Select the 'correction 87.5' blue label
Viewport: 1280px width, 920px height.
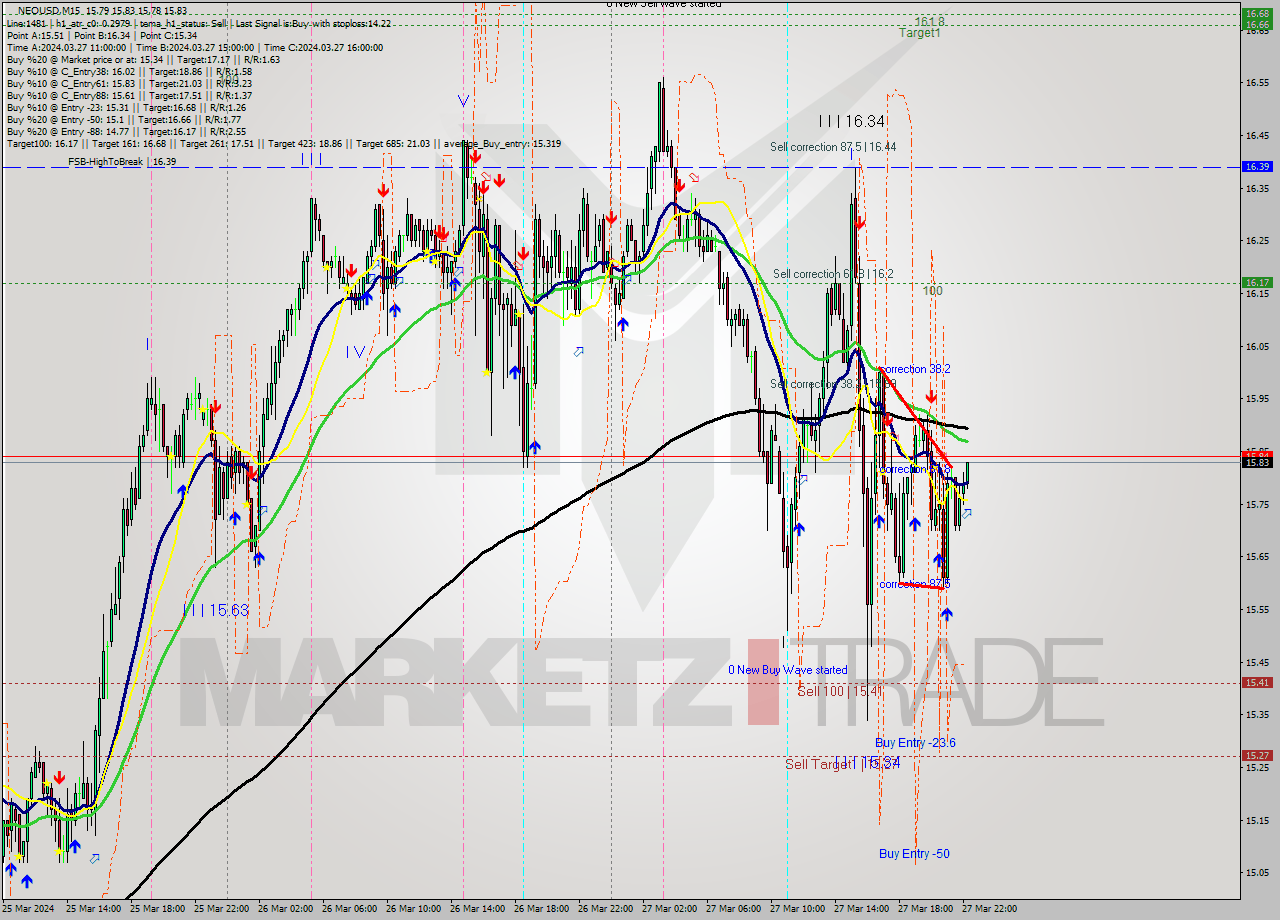coord(914,584)
